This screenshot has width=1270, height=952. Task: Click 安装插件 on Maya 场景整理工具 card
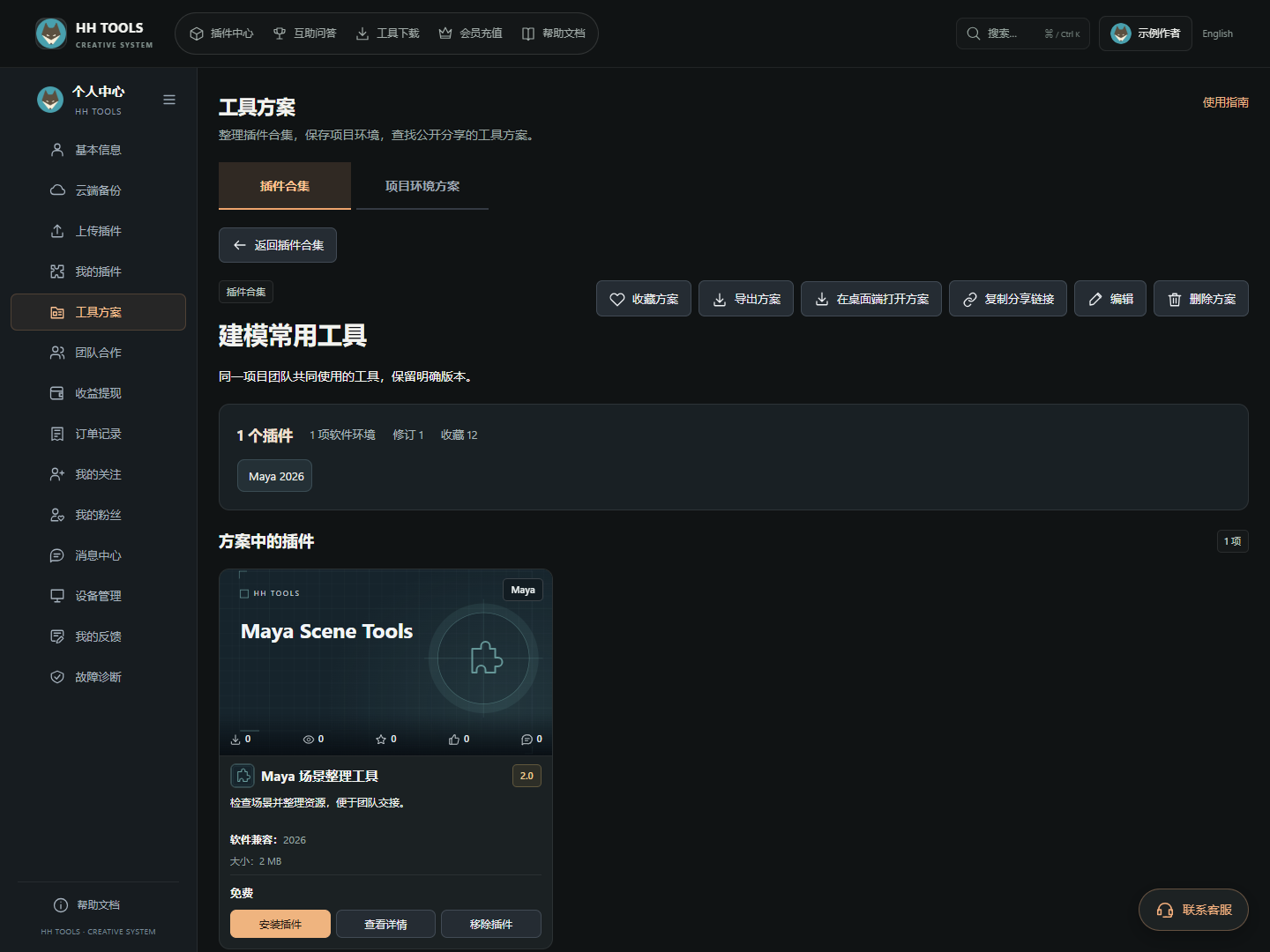click(280, 924)
